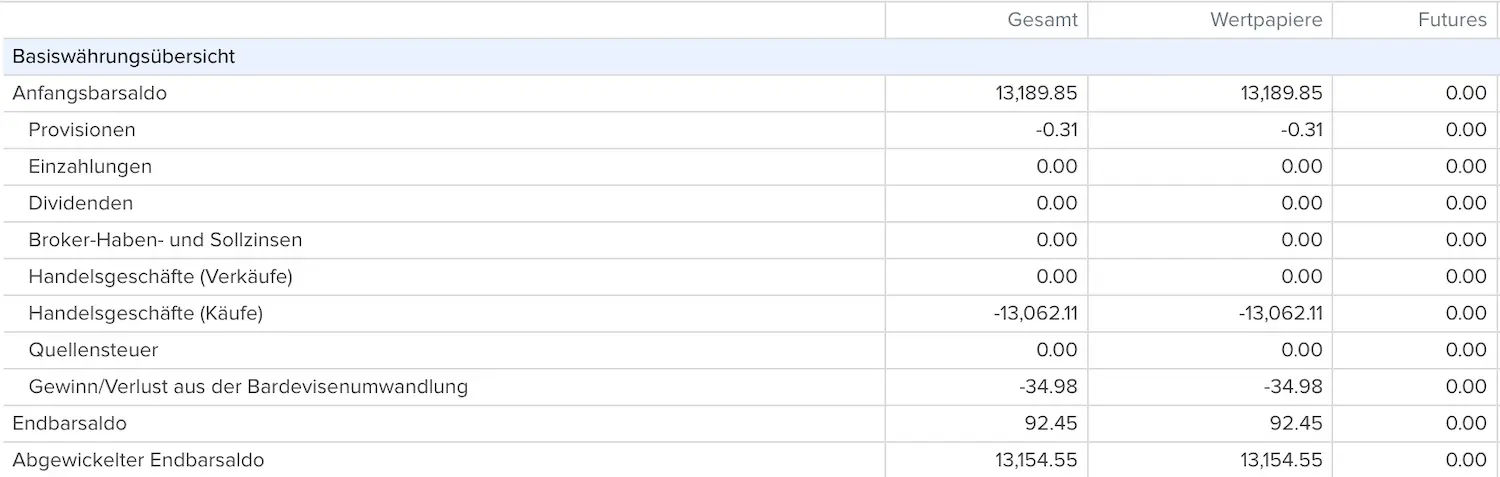Viewport: 1500px width, 477px height.
Task: Select the Einzahlungen row label
Action: point(90,167)
